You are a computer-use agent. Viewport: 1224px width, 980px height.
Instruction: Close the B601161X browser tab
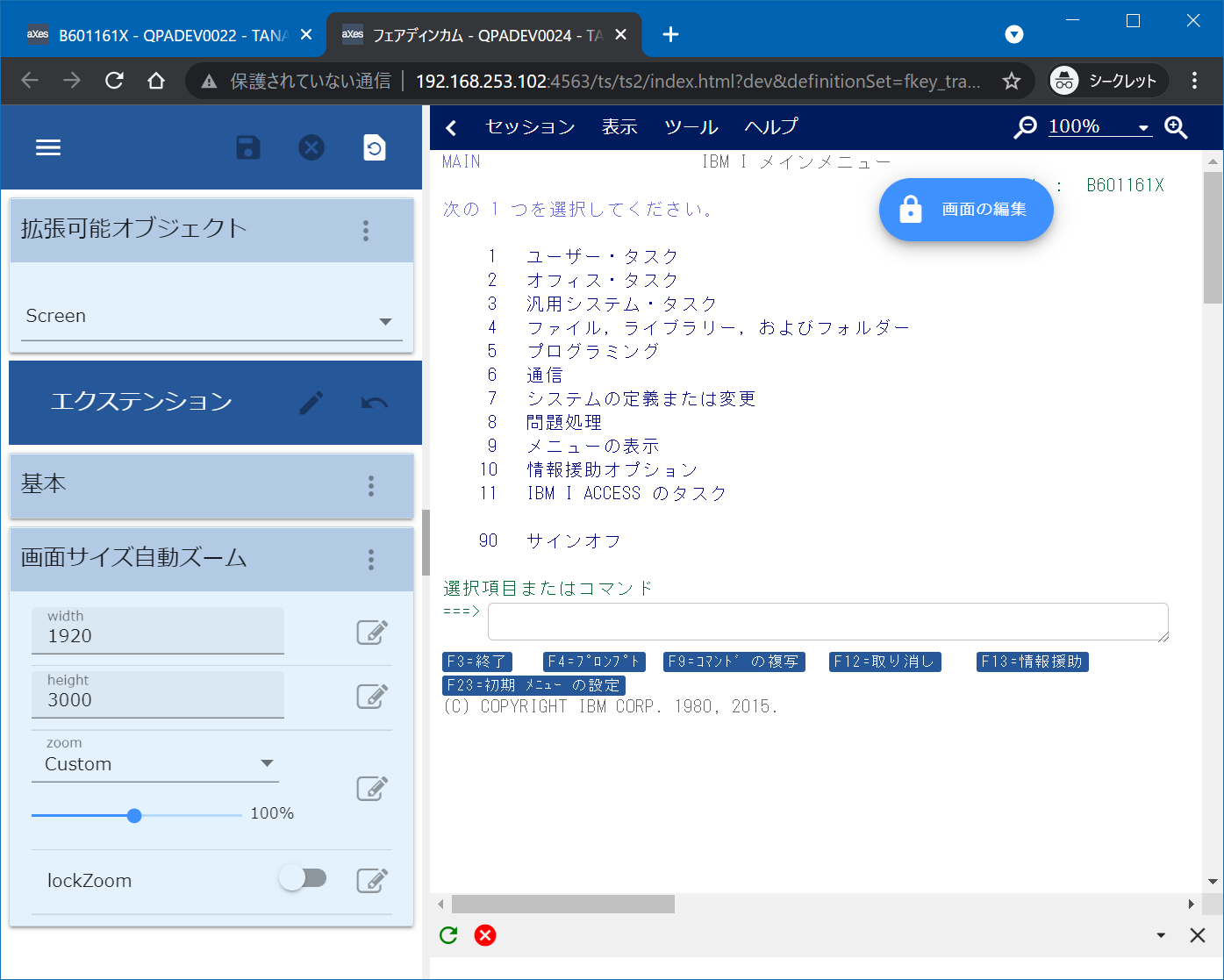point(306,35)
